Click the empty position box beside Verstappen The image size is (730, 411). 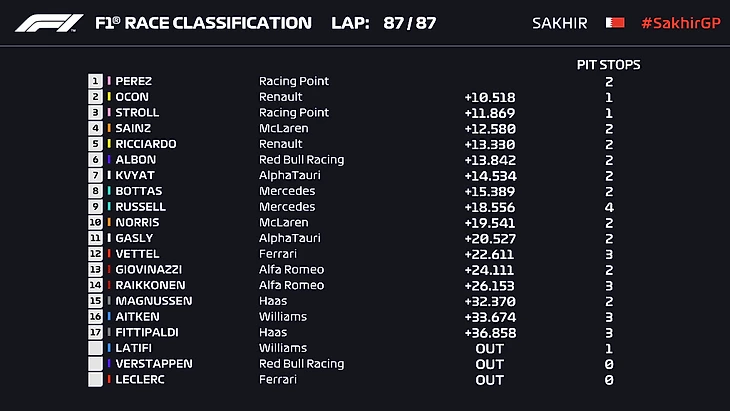coord(96,364)
